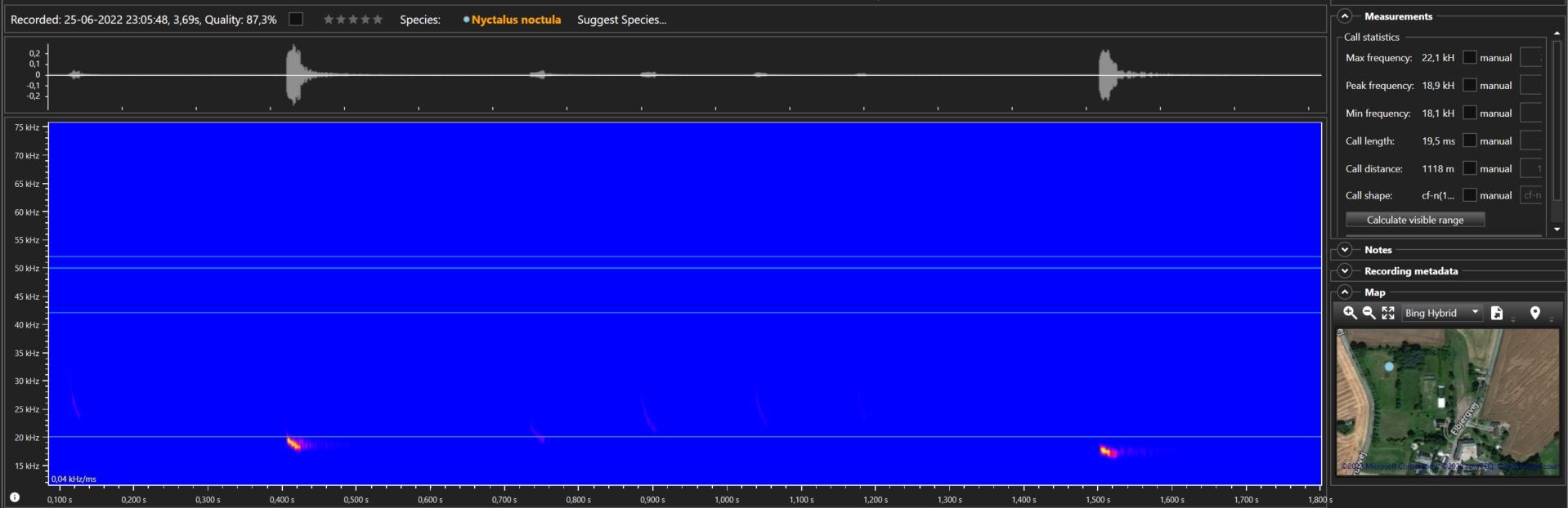Rate the recording with the fifth star
This screenshot has height=508, width=1568.
pyautogui.click(x=378, y=20)
